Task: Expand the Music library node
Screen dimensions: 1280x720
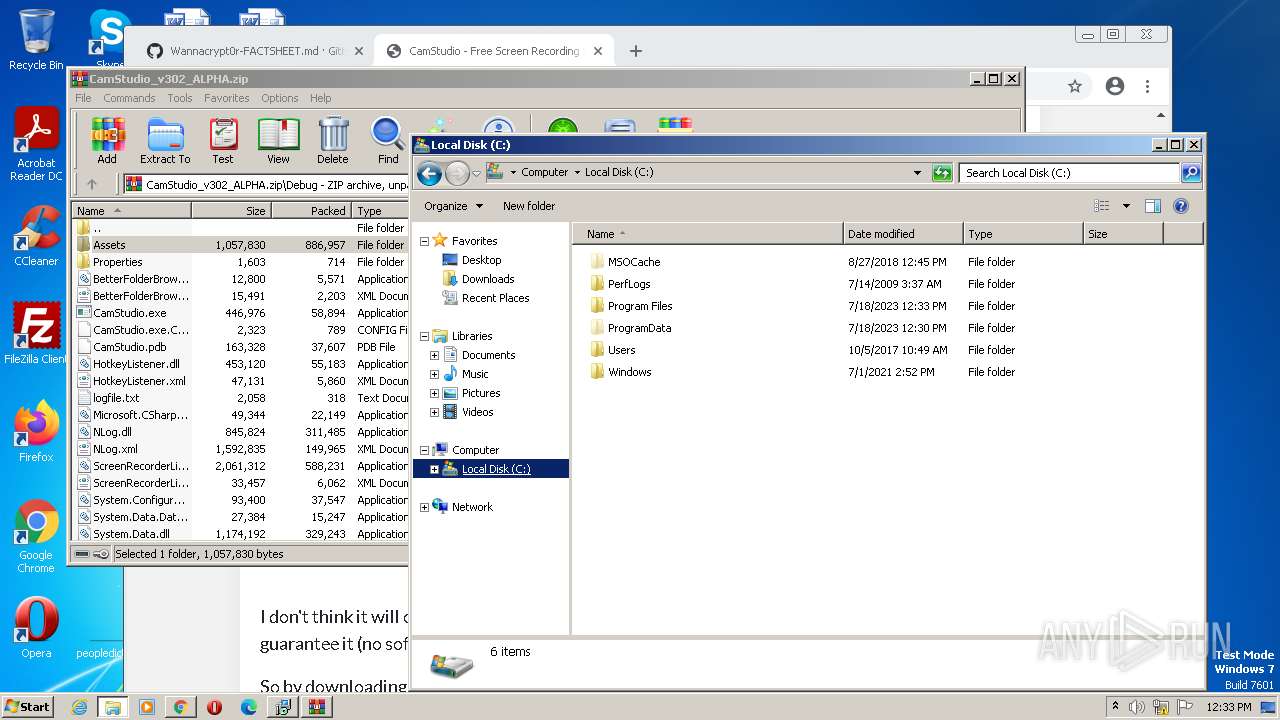Action: click(x=434, y=374)
